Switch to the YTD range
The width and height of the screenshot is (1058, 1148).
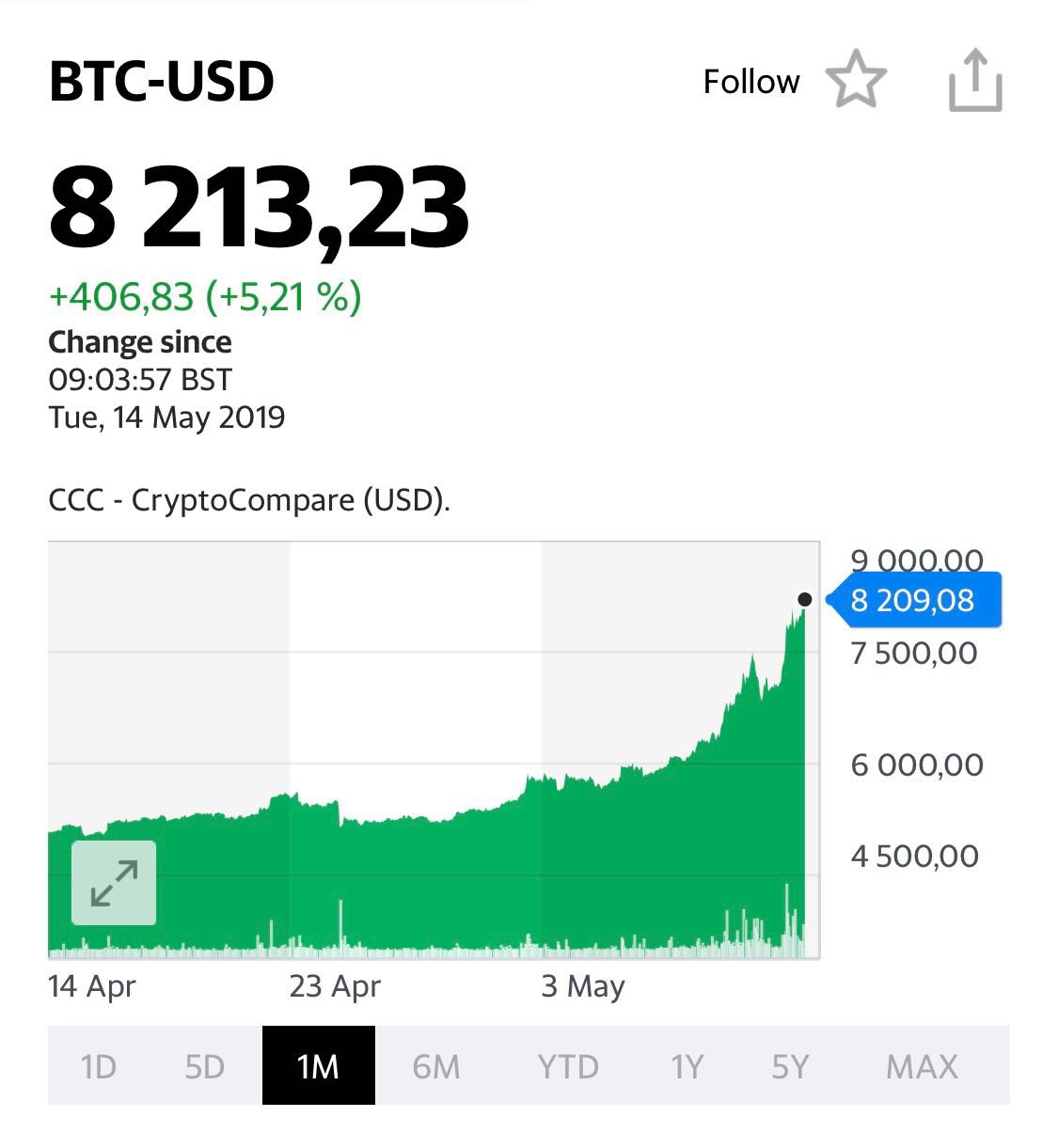point(568,1066)
